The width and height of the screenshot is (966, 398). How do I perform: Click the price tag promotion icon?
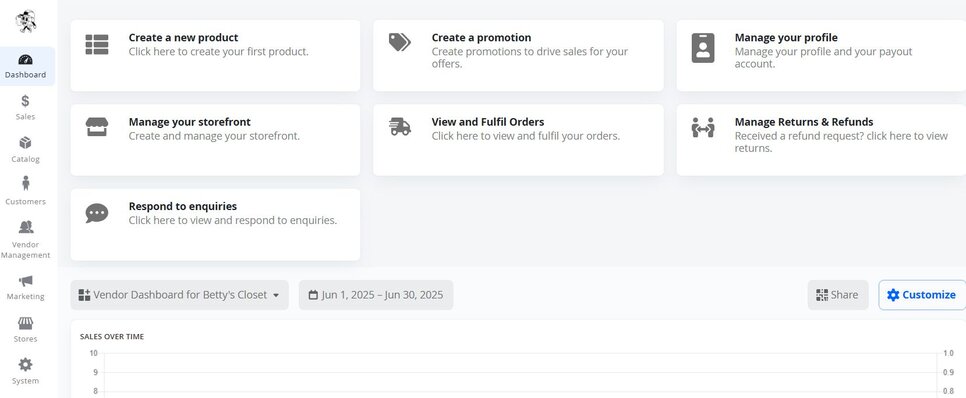pyautogui.click(x=399, y=43)
